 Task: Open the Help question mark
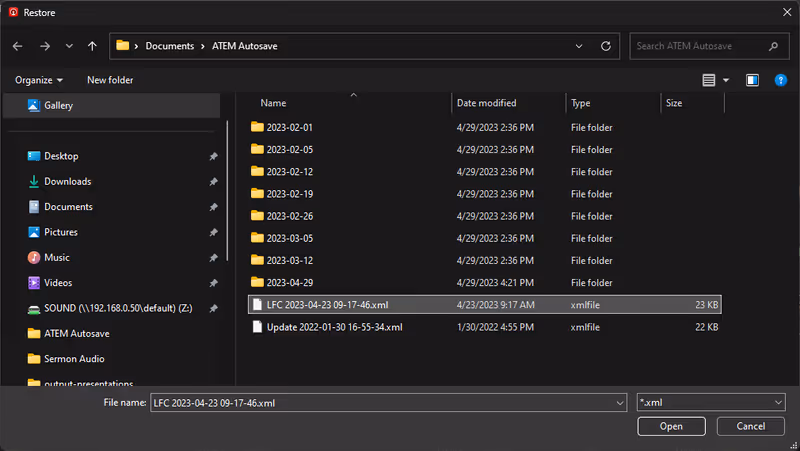pos(781,80)
